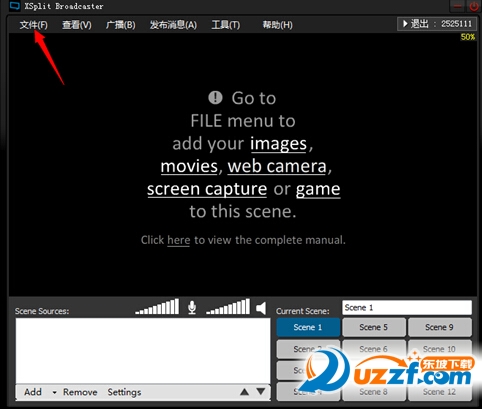Image resolution: width=482 pixels, height=409 pixels.
Task: Open the 文件(F) file menu
Action: point(33,25)
